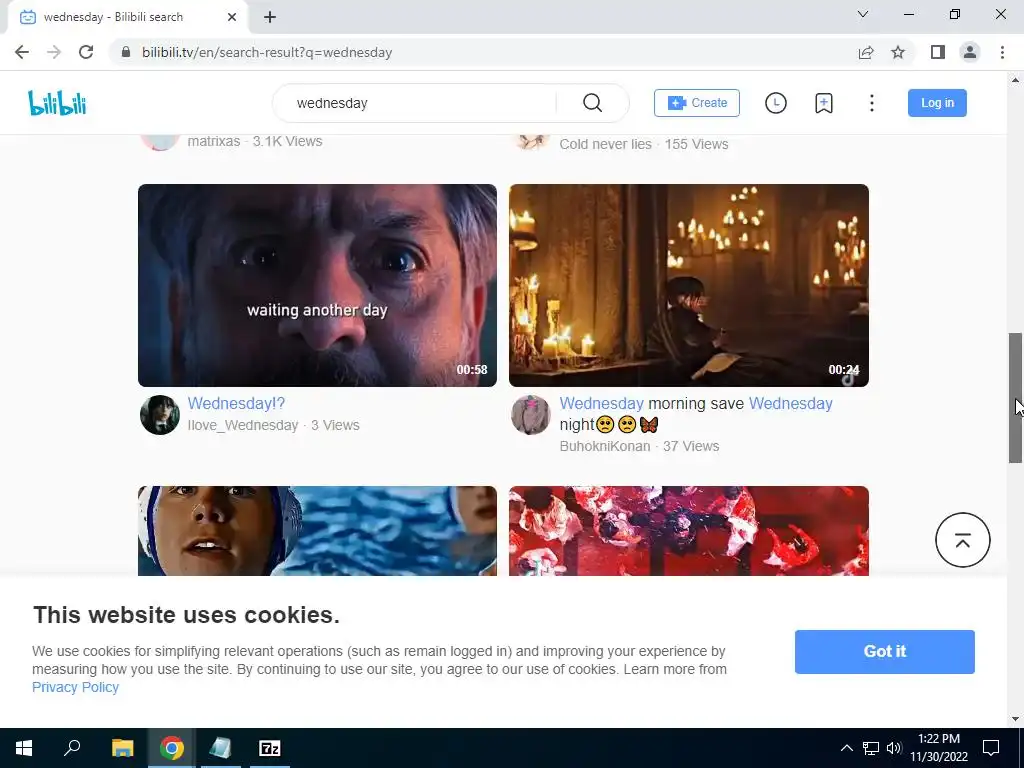Reload the page with refresh icon
This screenshot has width=1024, height=768.
(86, 52)
